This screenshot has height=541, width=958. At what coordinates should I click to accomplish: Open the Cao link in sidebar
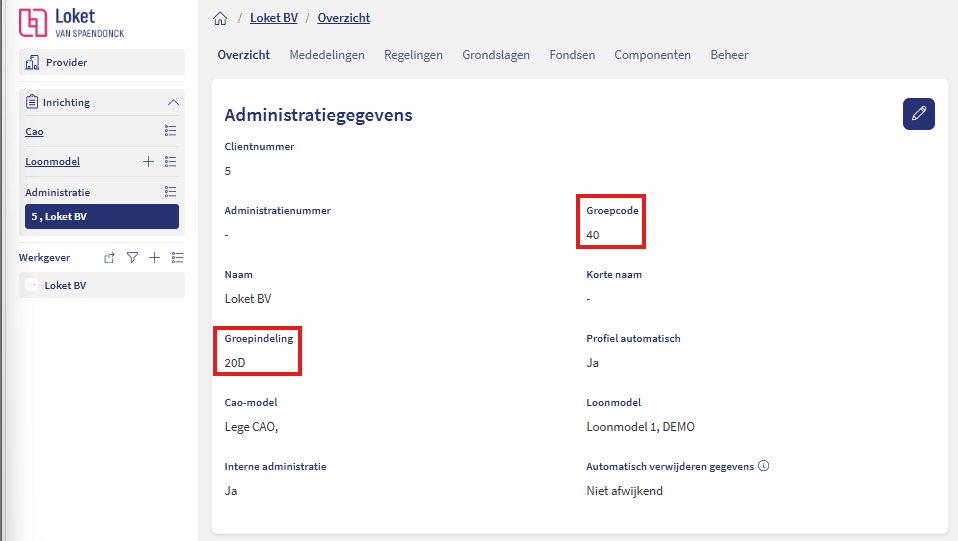point(34,131)
